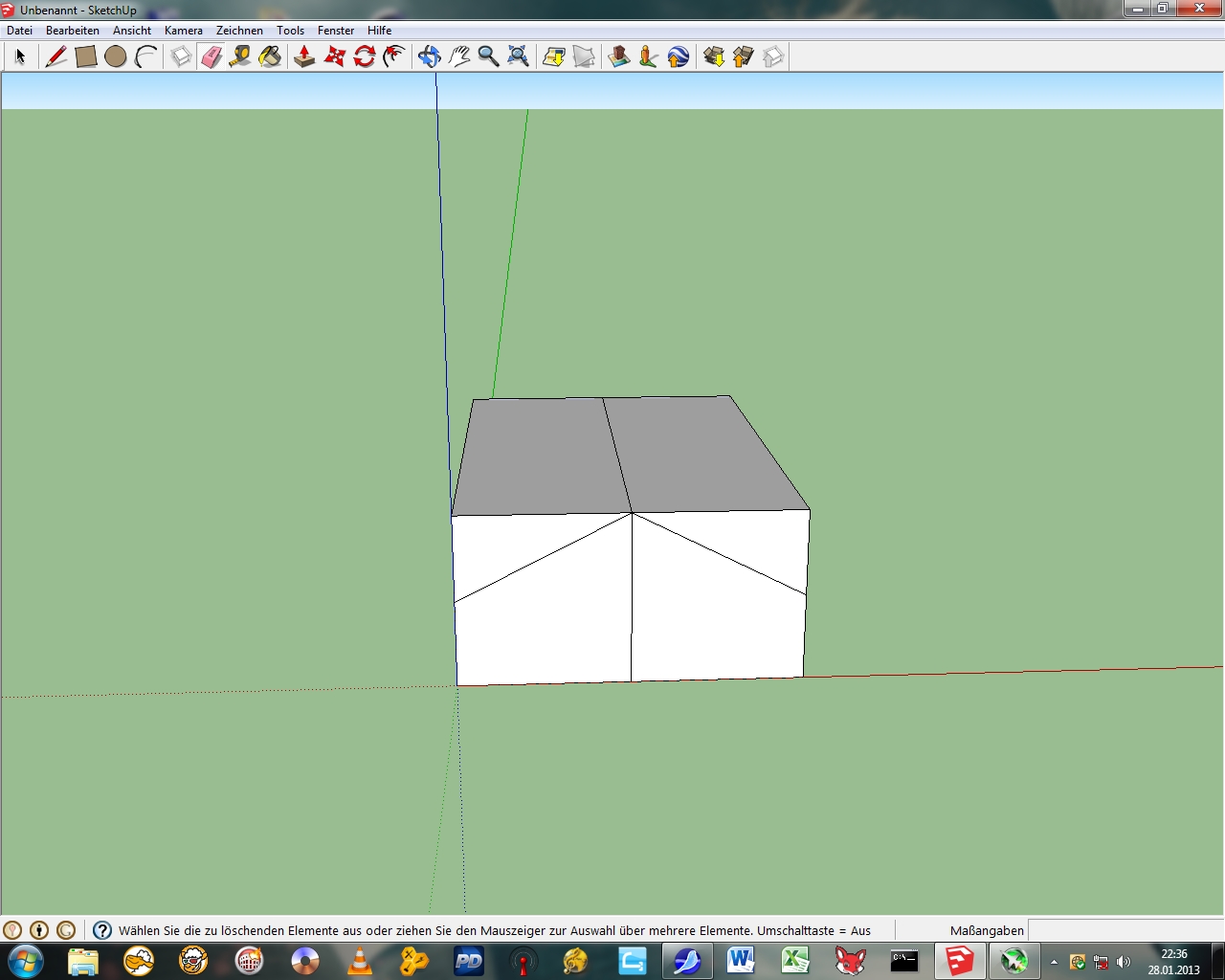Click the right gray roof face
Viewport: 1225px width, 980px height.
click(x=708, y=455)
